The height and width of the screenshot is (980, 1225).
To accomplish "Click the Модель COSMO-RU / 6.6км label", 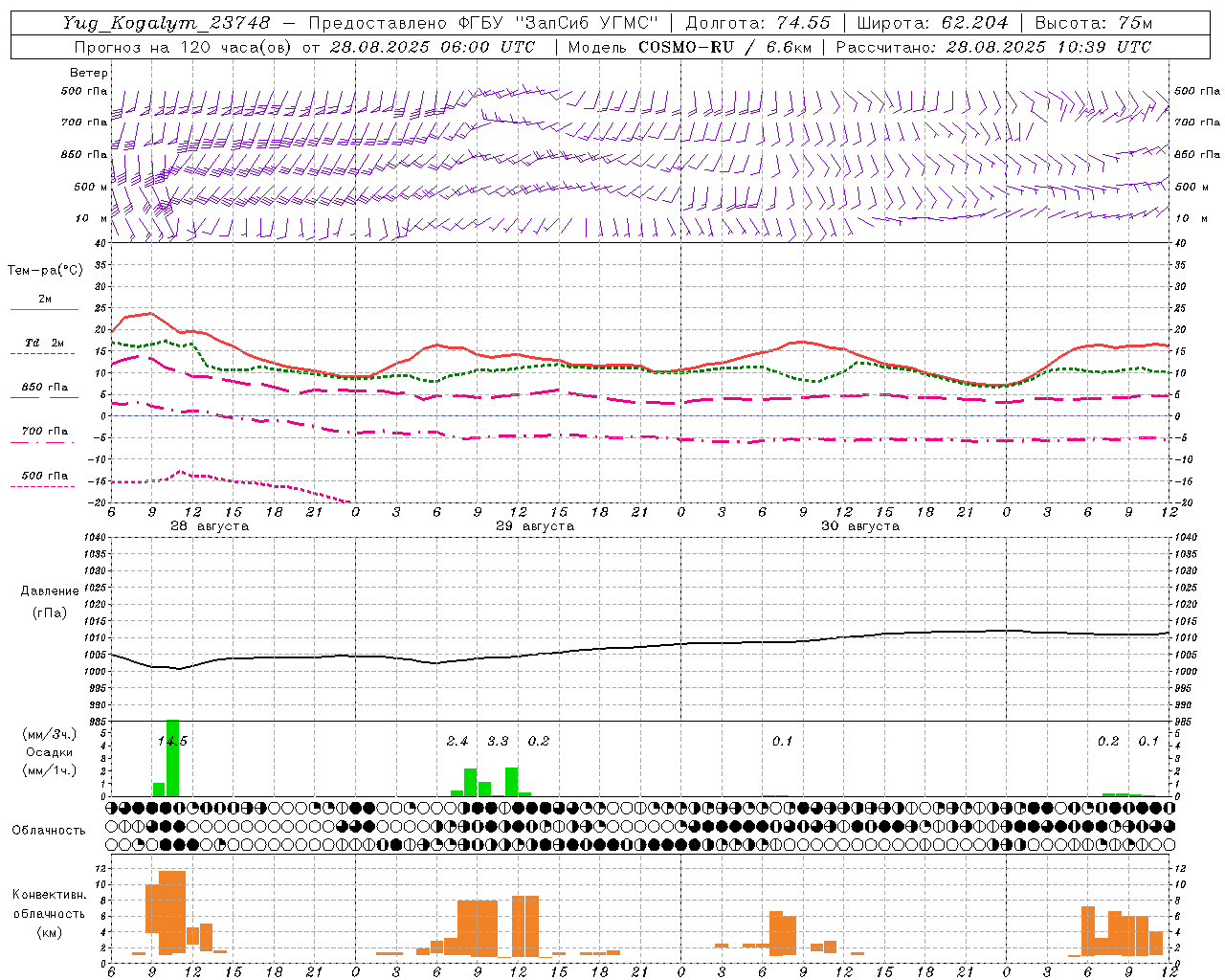I will (x=689, y=47).
